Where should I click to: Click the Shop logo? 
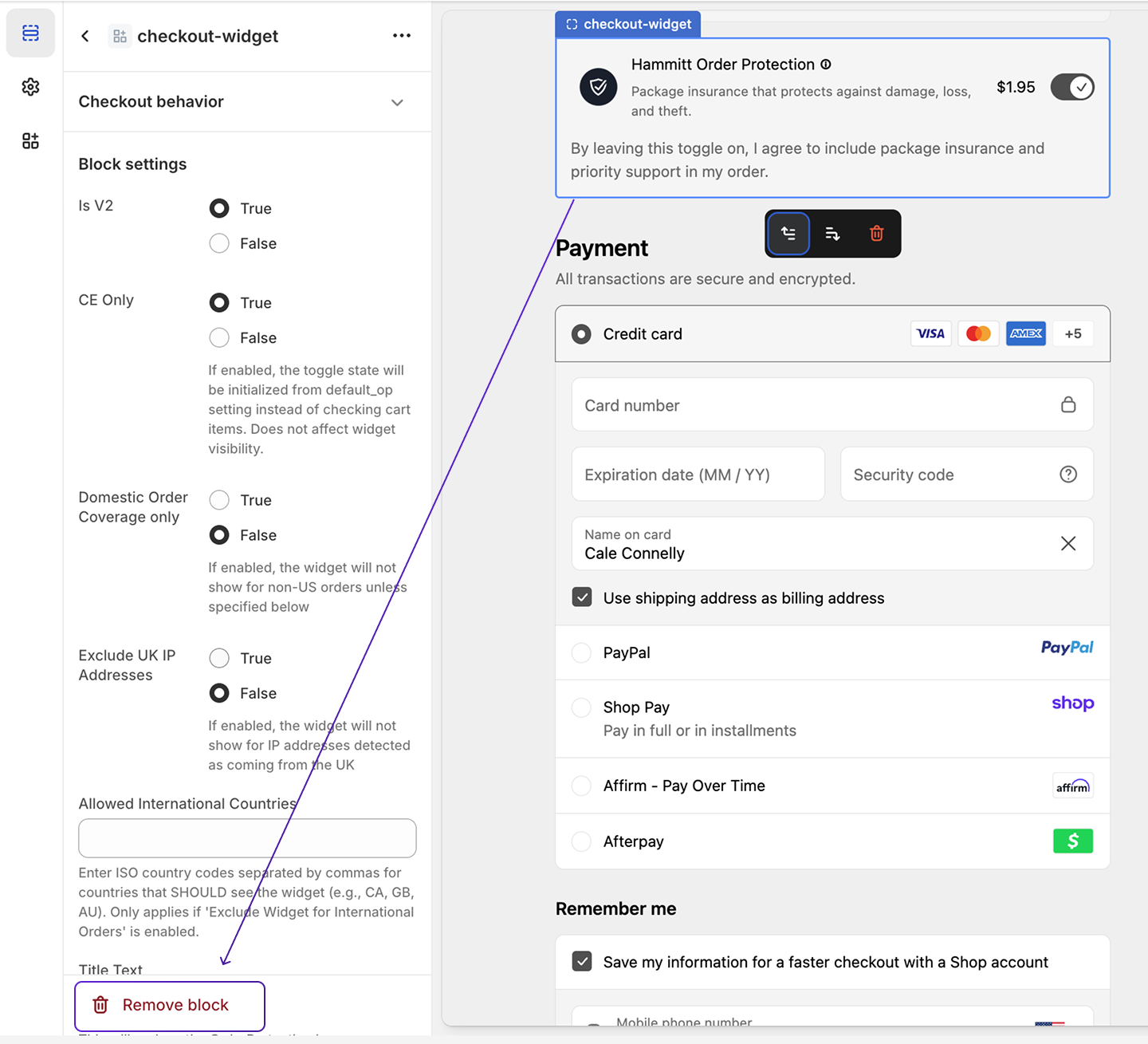pos(1073,703)
